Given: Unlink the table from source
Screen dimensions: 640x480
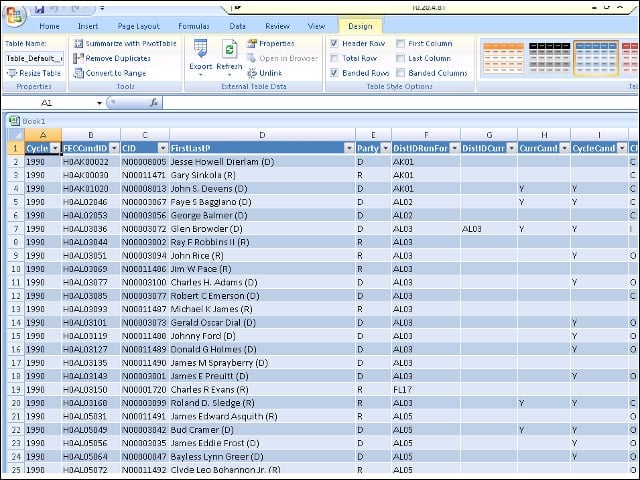Looking at the screenshot, I should click(264, 73).
